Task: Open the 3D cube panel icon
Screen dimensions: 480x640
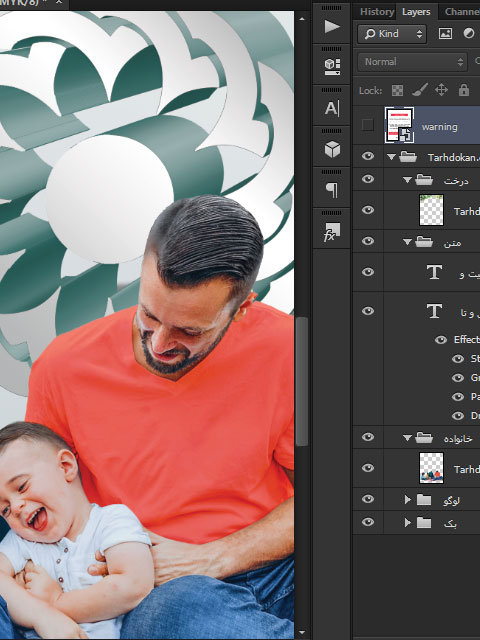Action: pos(332,149)
